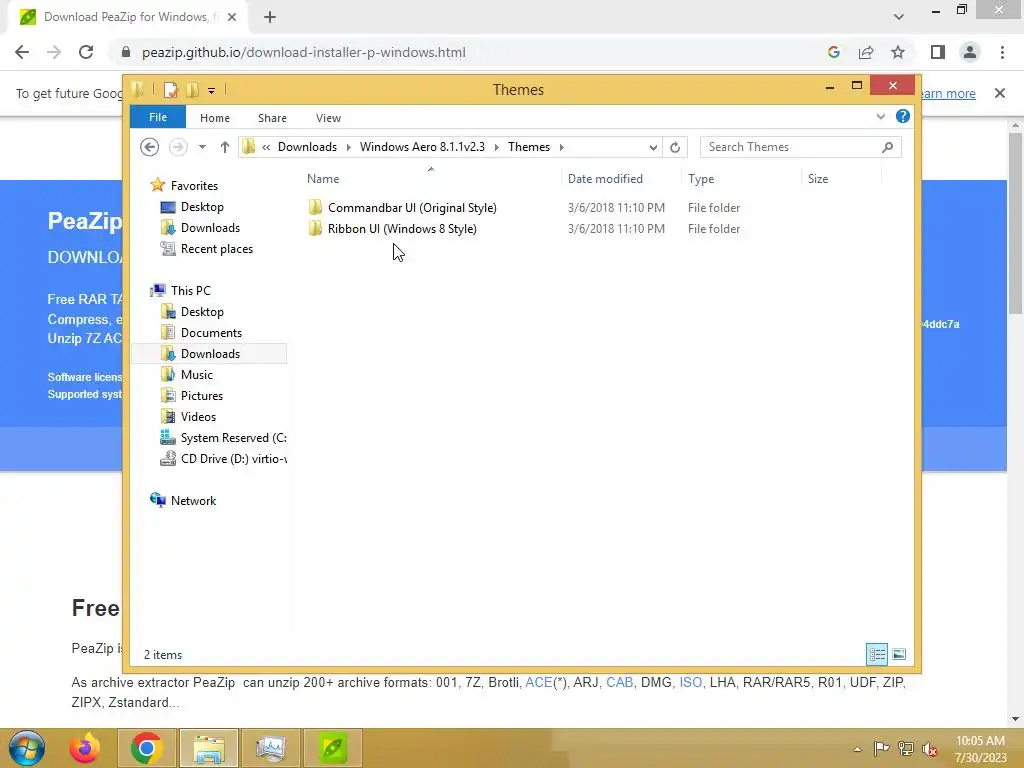Click the Google icon in Chrome's address bar

pos(833,52)
